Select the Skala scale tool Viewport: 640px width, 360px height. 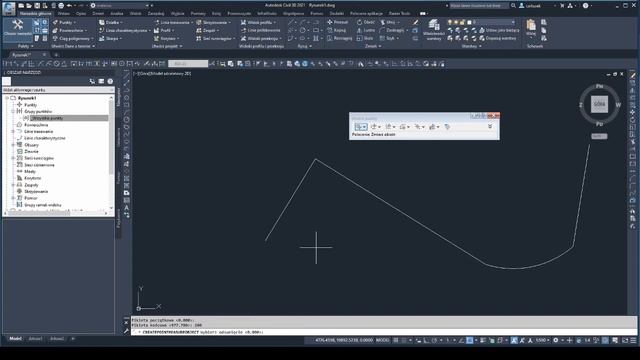[365, 38]
